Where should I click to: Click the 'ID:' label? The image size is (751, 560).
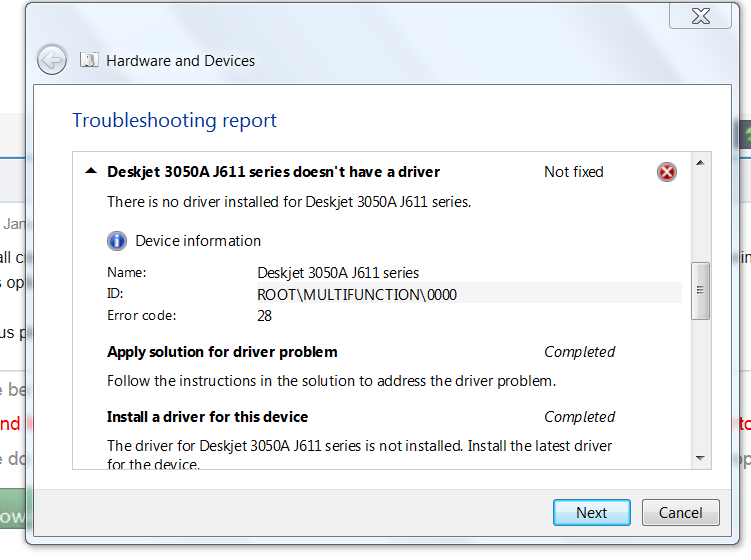coord(115,294)
